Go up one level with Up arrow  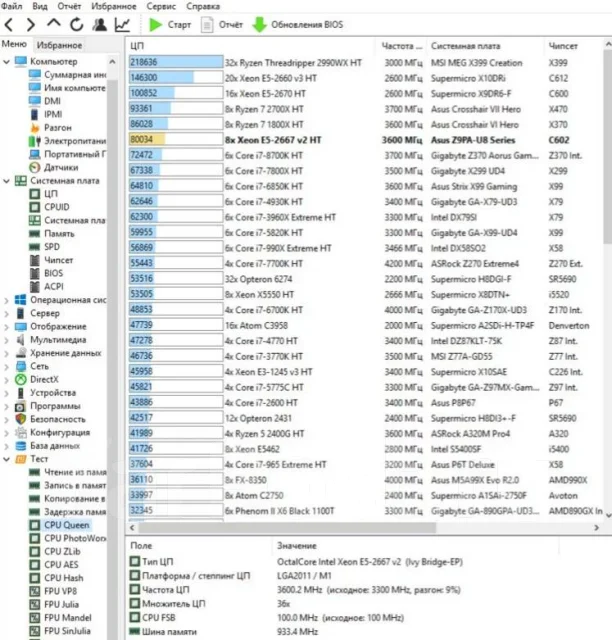(53, 24)
